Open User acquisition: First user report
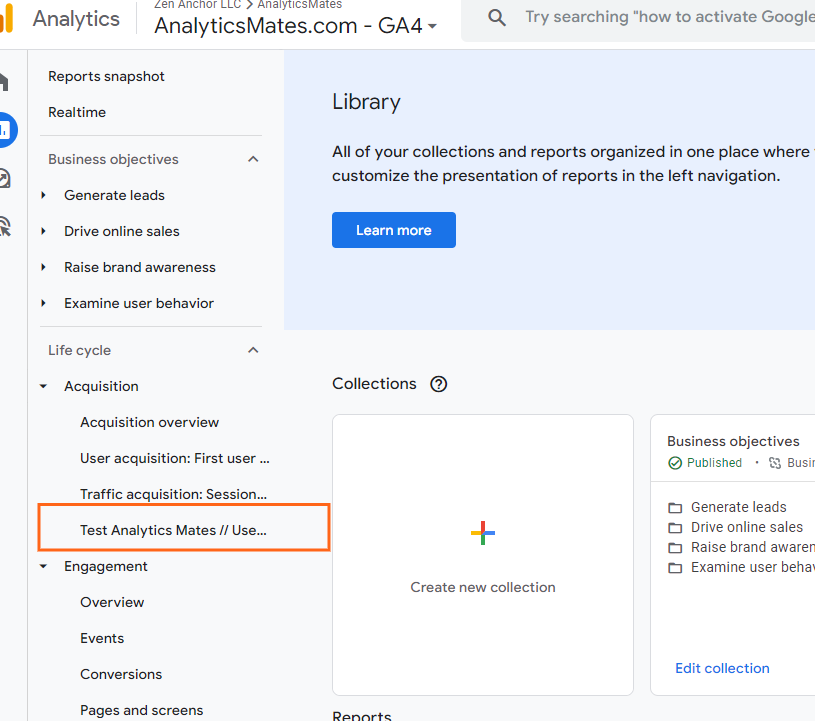815x721 pixels. (x=175, y=458)
